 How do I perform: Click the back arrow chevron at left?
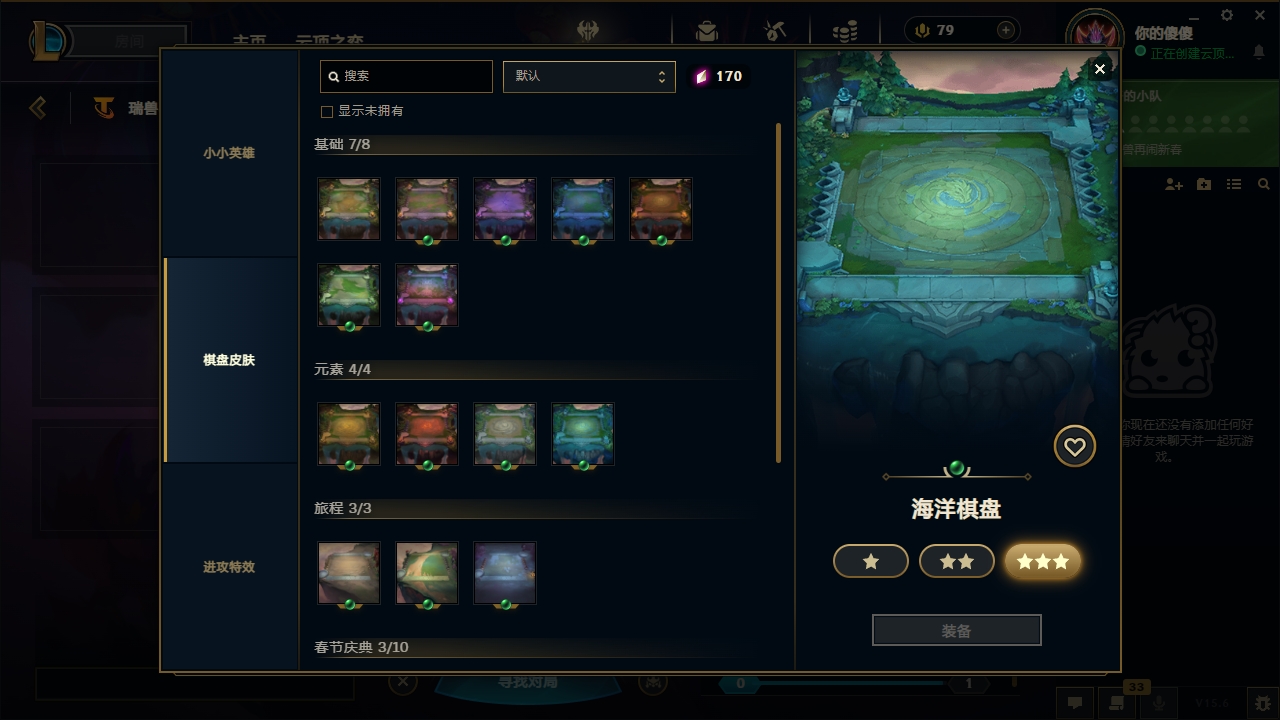(x=38, y=107)
